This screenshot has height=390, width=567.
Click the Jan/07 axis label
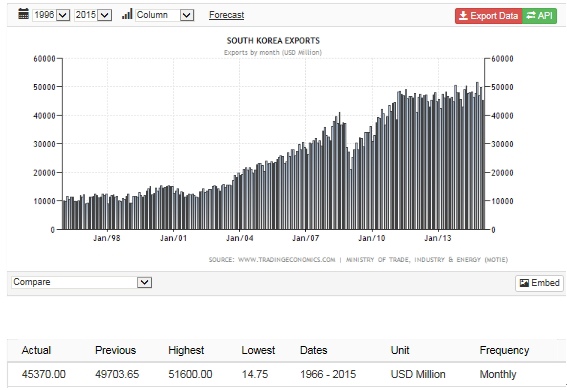(306, 238)
